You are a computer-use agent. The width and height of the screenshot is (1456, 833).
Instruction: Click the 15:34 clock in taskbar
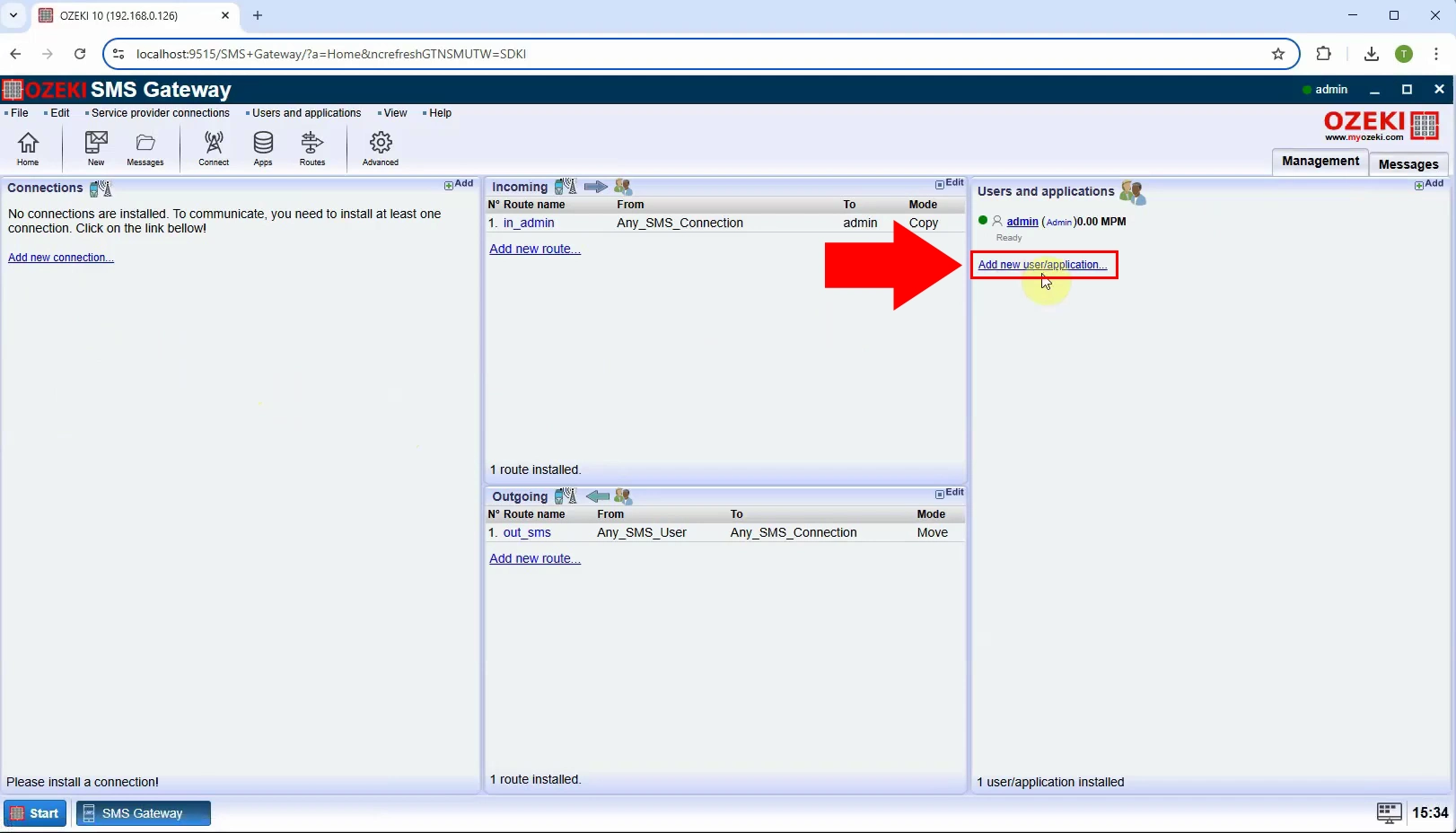1430,813
